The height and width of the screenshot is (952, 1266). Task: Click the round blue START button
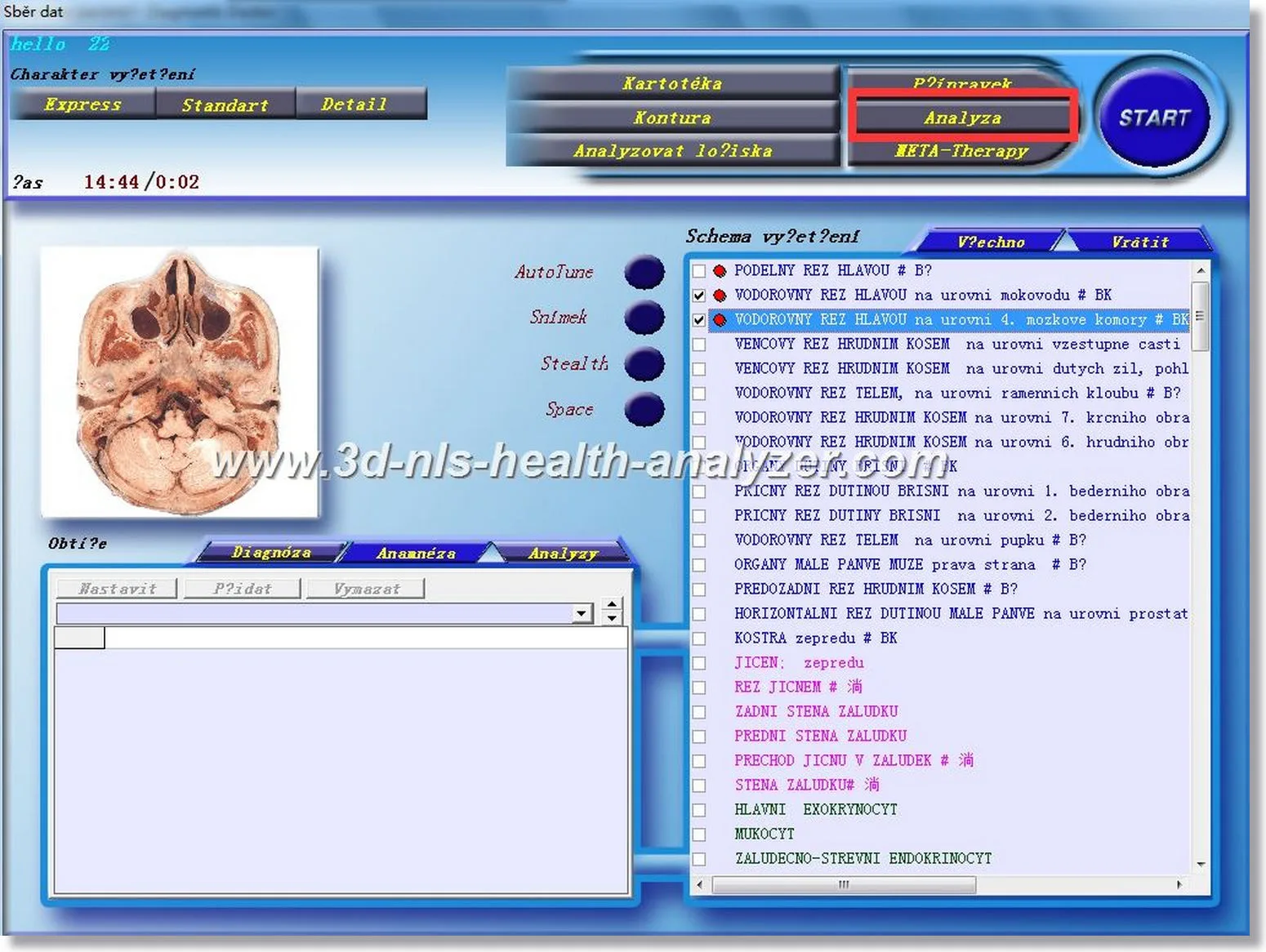click(x=1154, y=118)
